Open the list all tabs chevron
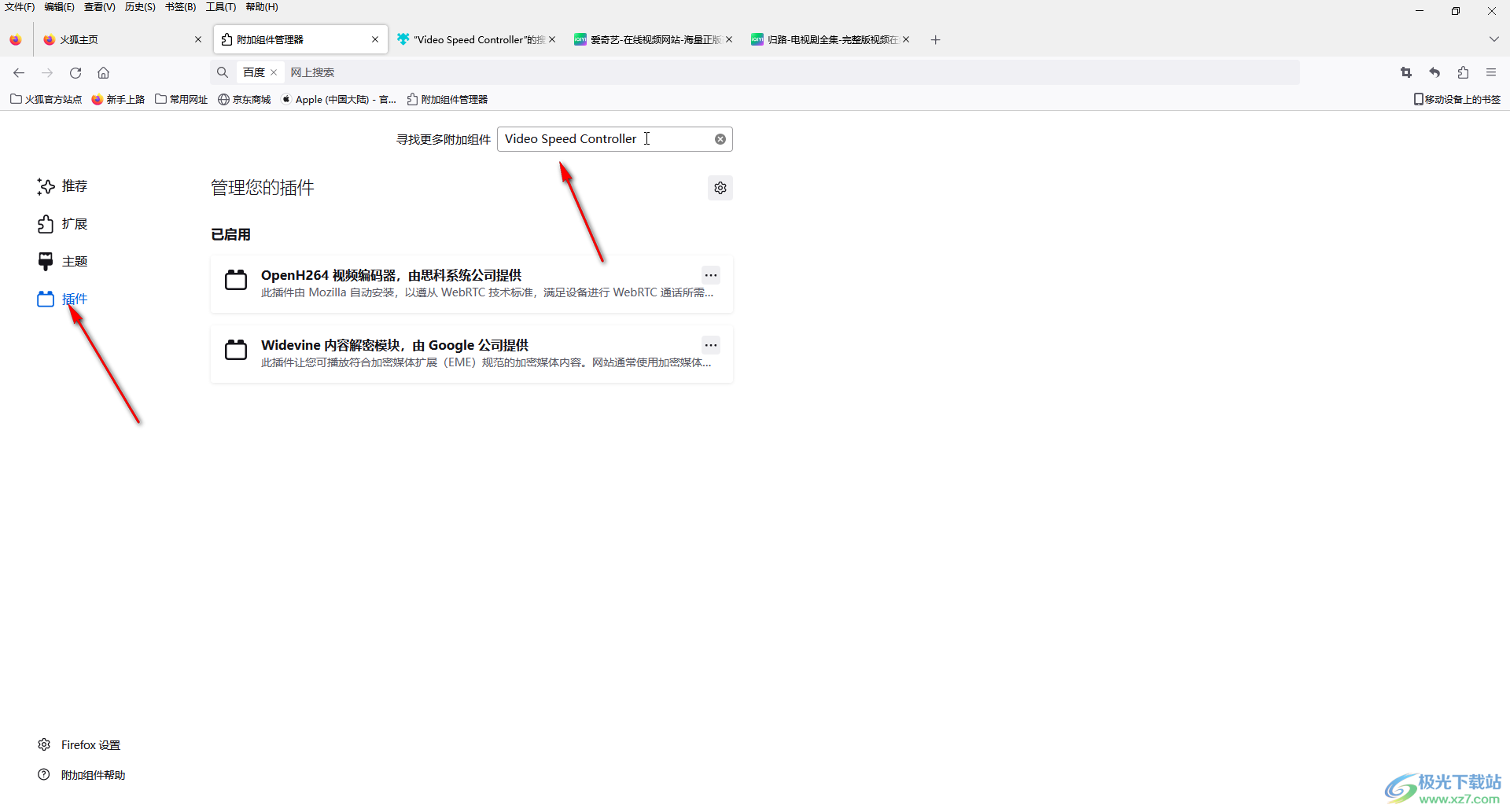Image resolution: width=1510 pixels, height=812 pixels. coord(1493,39)
